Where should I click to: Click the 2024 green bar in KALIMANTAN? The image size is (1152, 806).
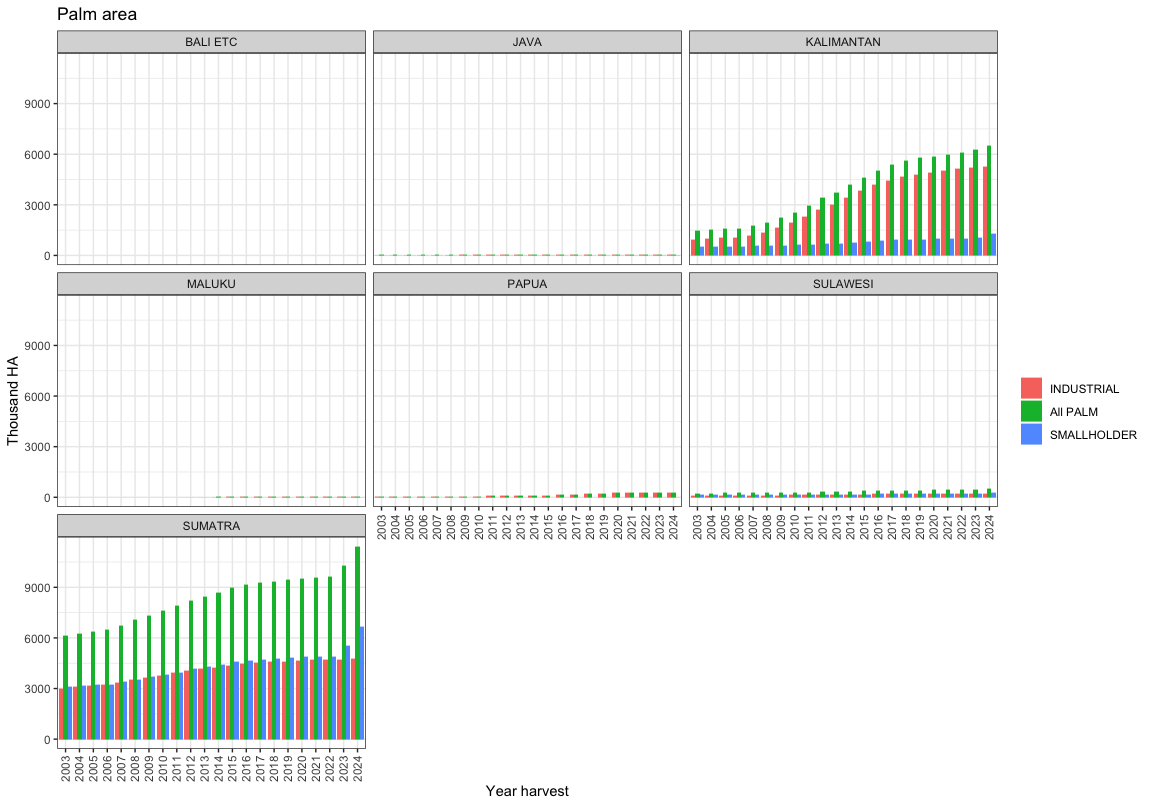coord(989,200)
